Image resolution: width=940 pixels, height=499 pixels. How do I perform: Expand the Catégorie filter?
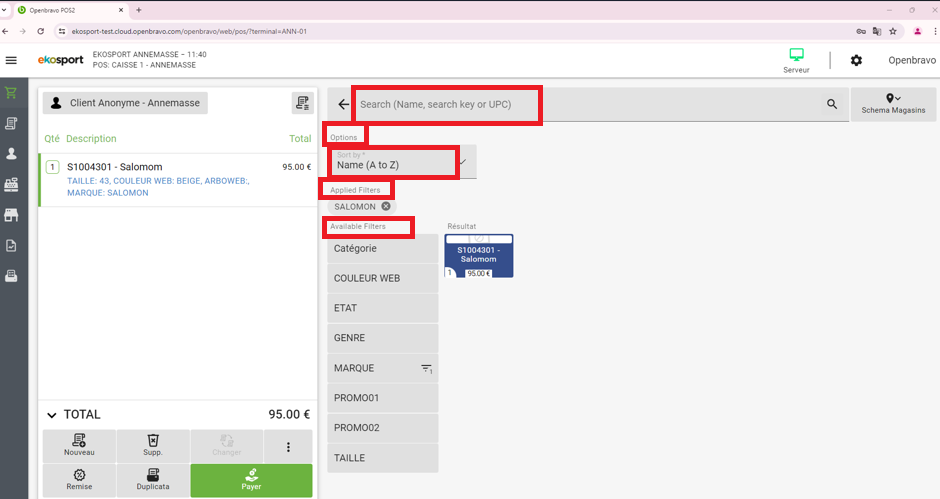[382, 248]
